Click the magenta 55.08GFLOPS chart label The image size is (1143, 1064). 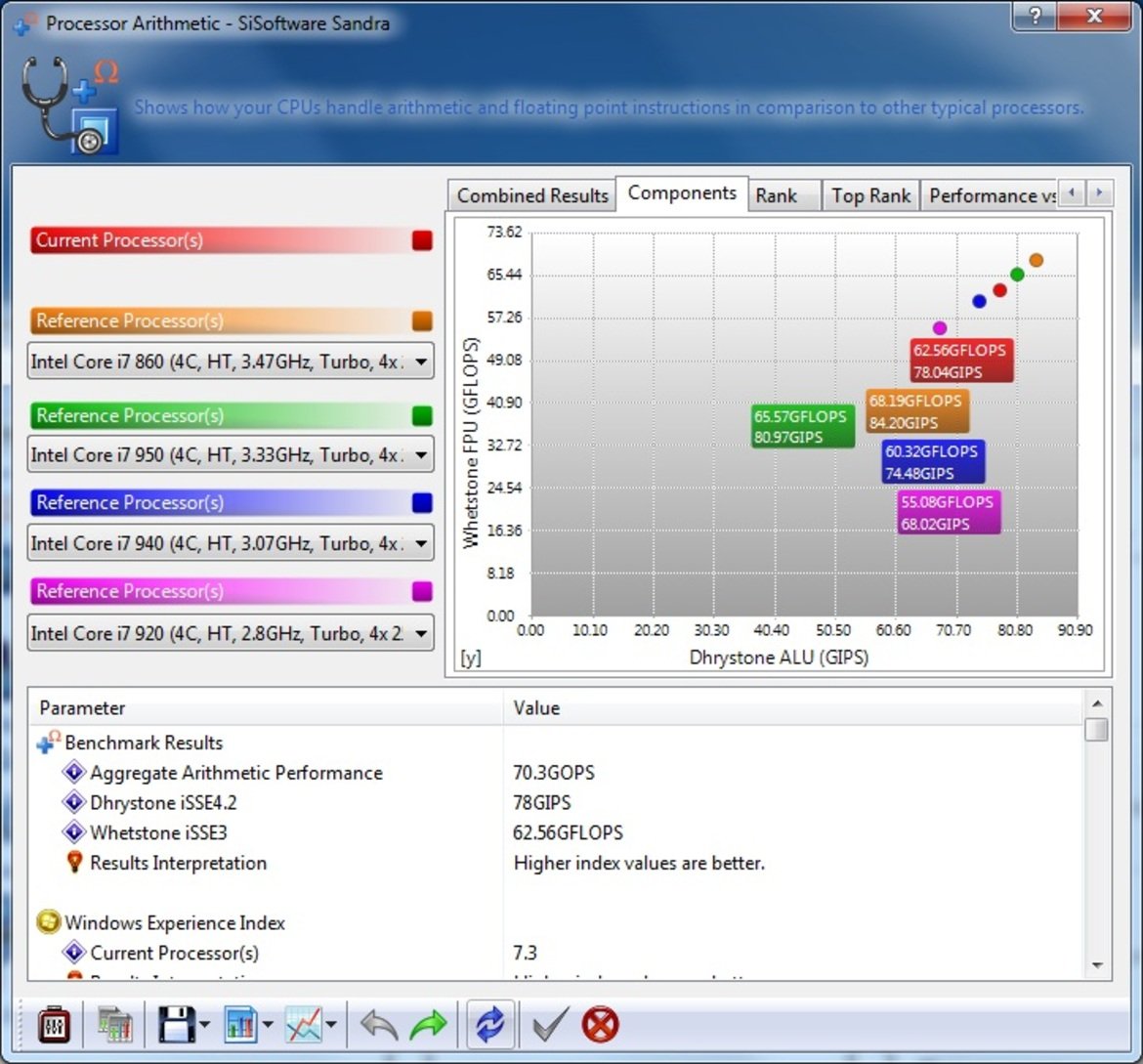click(949, 512)
